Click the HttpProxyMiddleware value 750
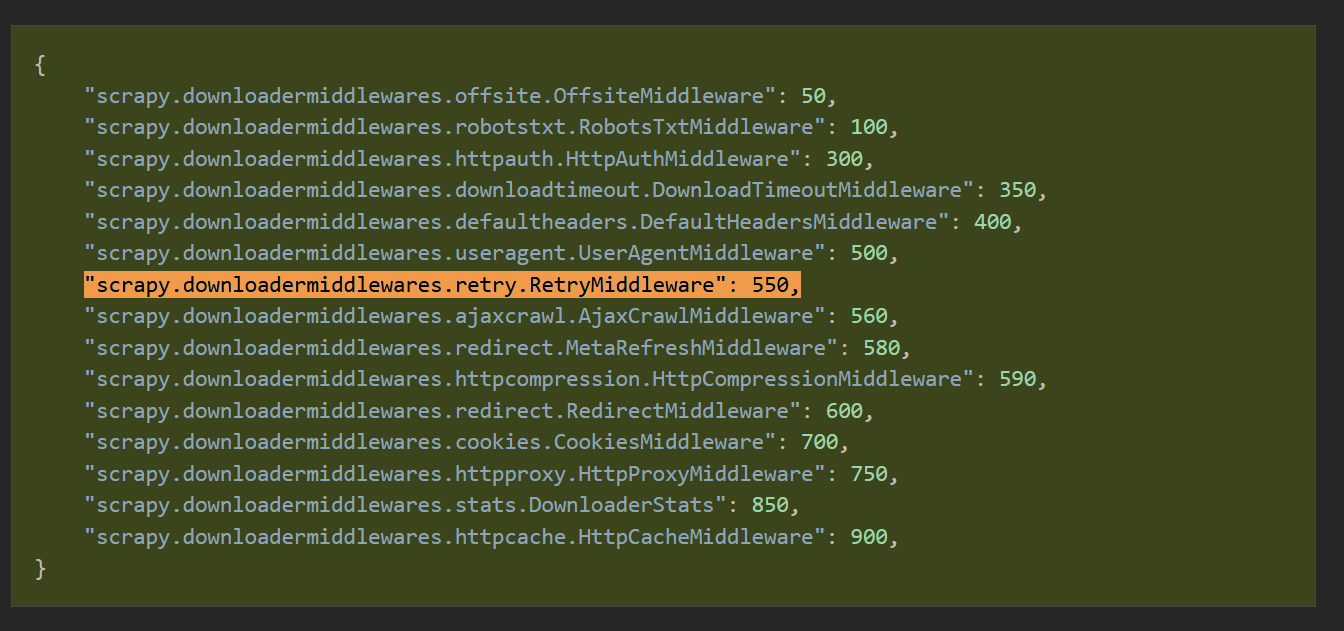The image size is (1344, 631). click(x=869, y=474)
